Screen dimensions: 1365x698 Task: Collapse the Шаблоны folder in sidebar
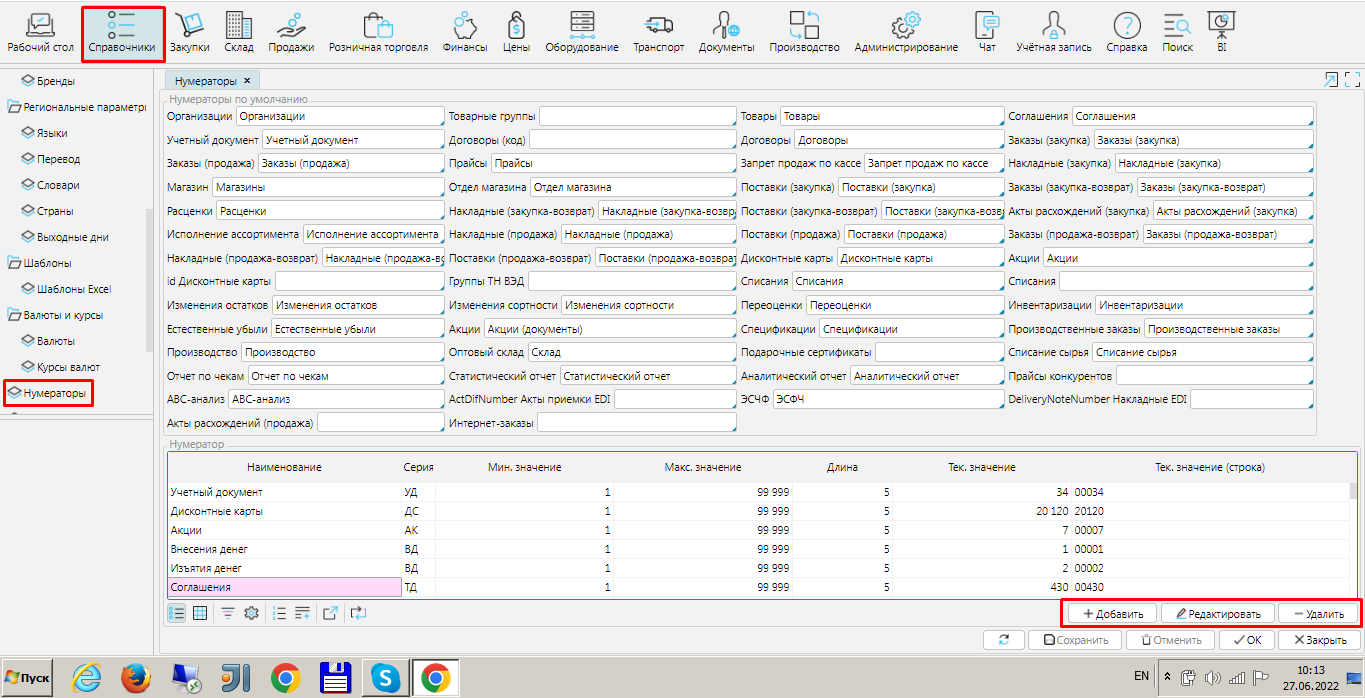[x=14, y=263]
